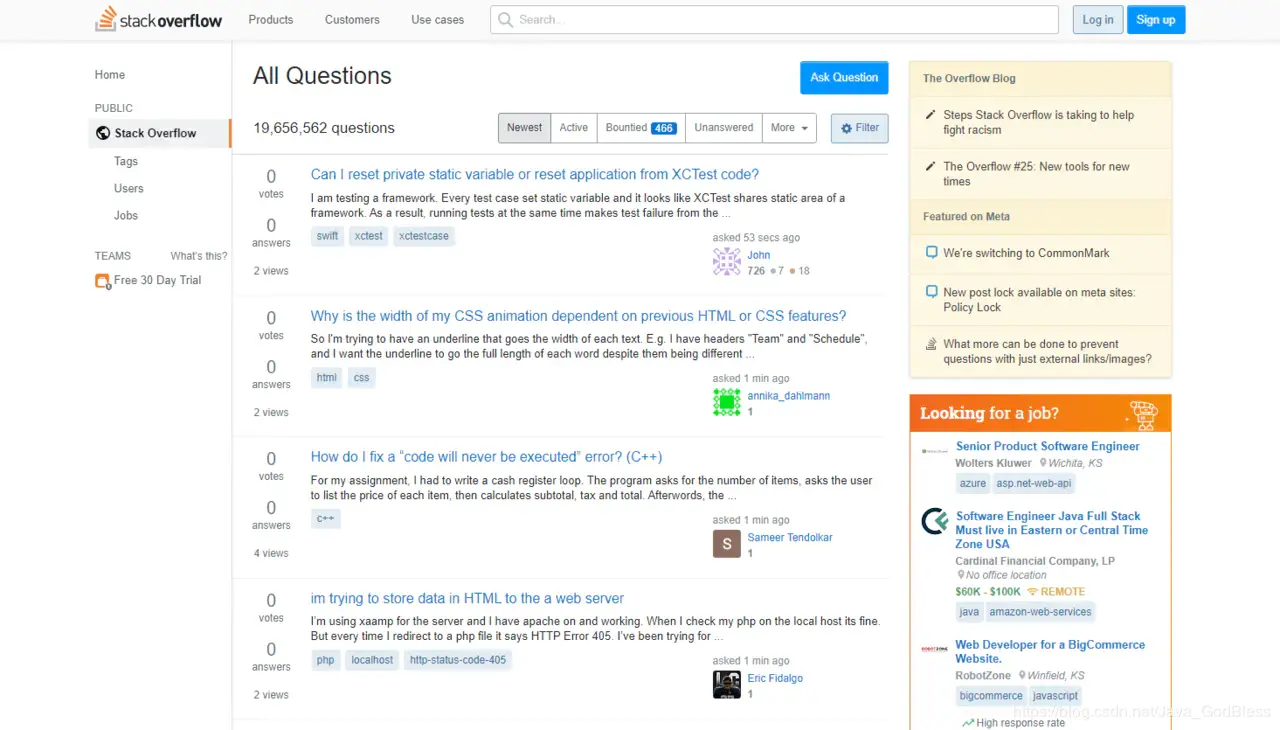Open the CSS animation width question

tap(578, 316)
